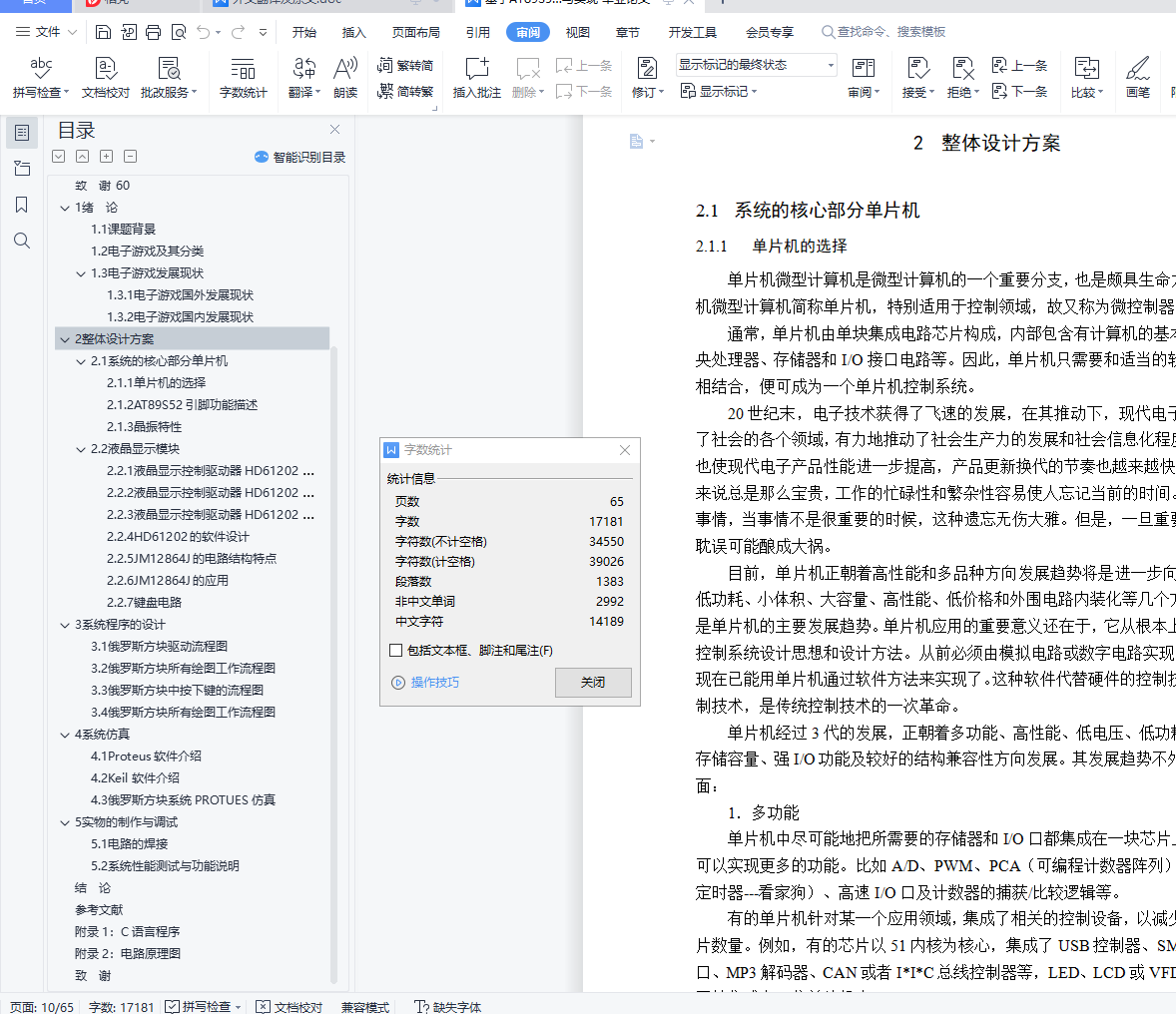This screenshot has height=1014, width=1176.
Task: Insert a comment with 插入批注
Action: (x=477, y=77)
